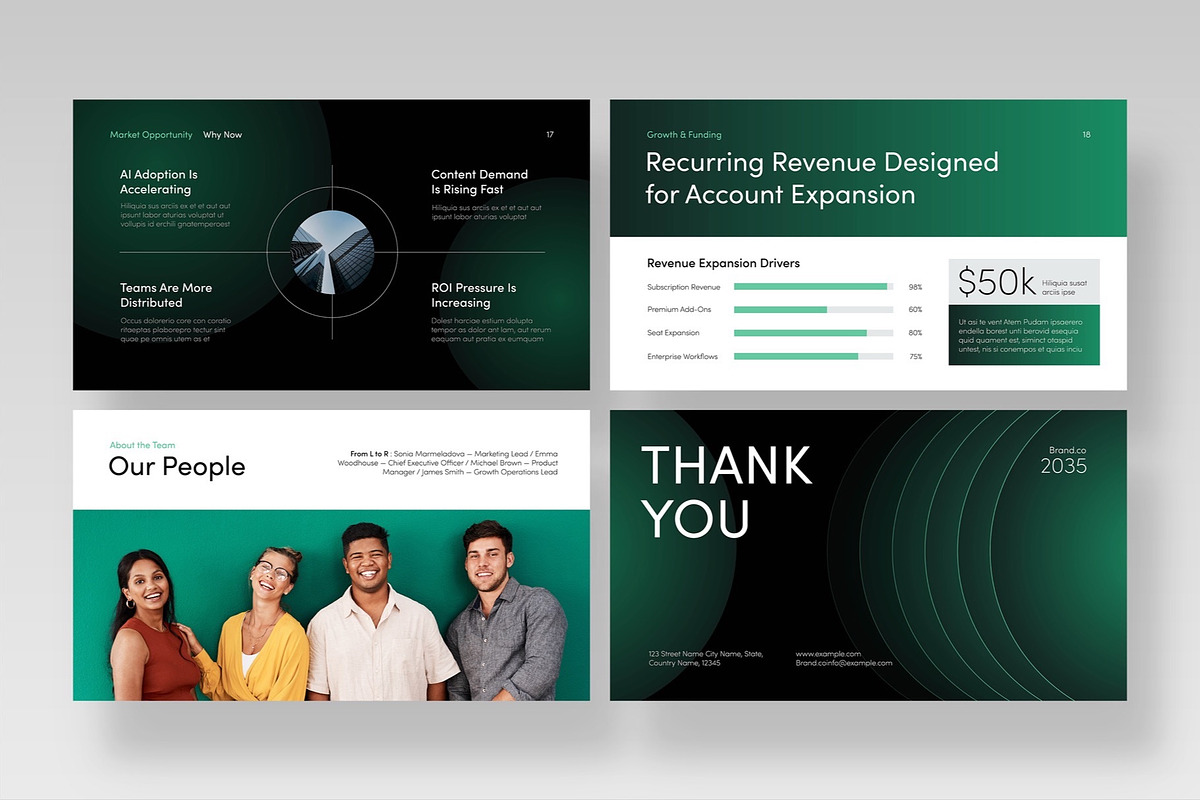Select the "About the Team" label

click(142, 445)
